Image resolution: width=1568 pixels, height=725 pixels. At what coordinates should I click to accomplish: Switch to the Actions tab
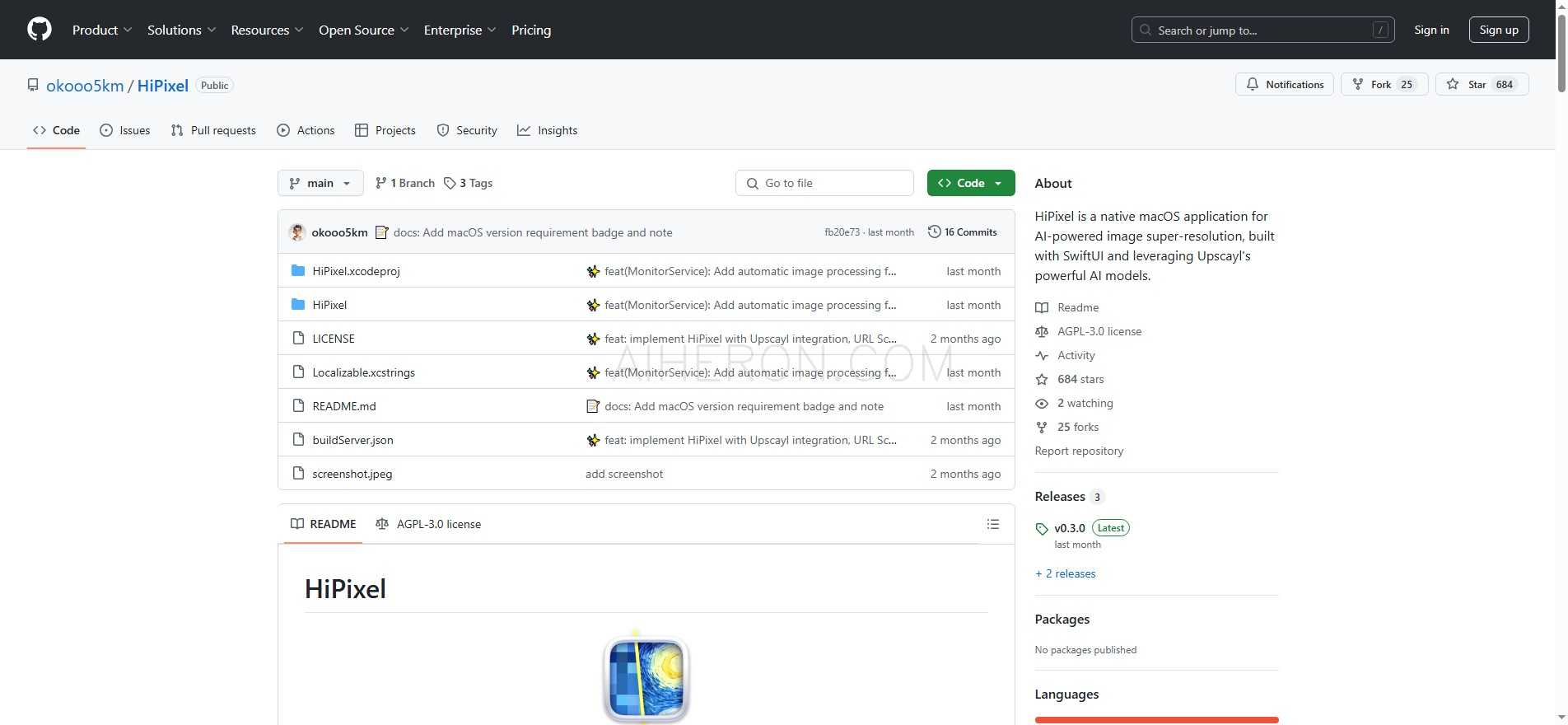[306, 130]
